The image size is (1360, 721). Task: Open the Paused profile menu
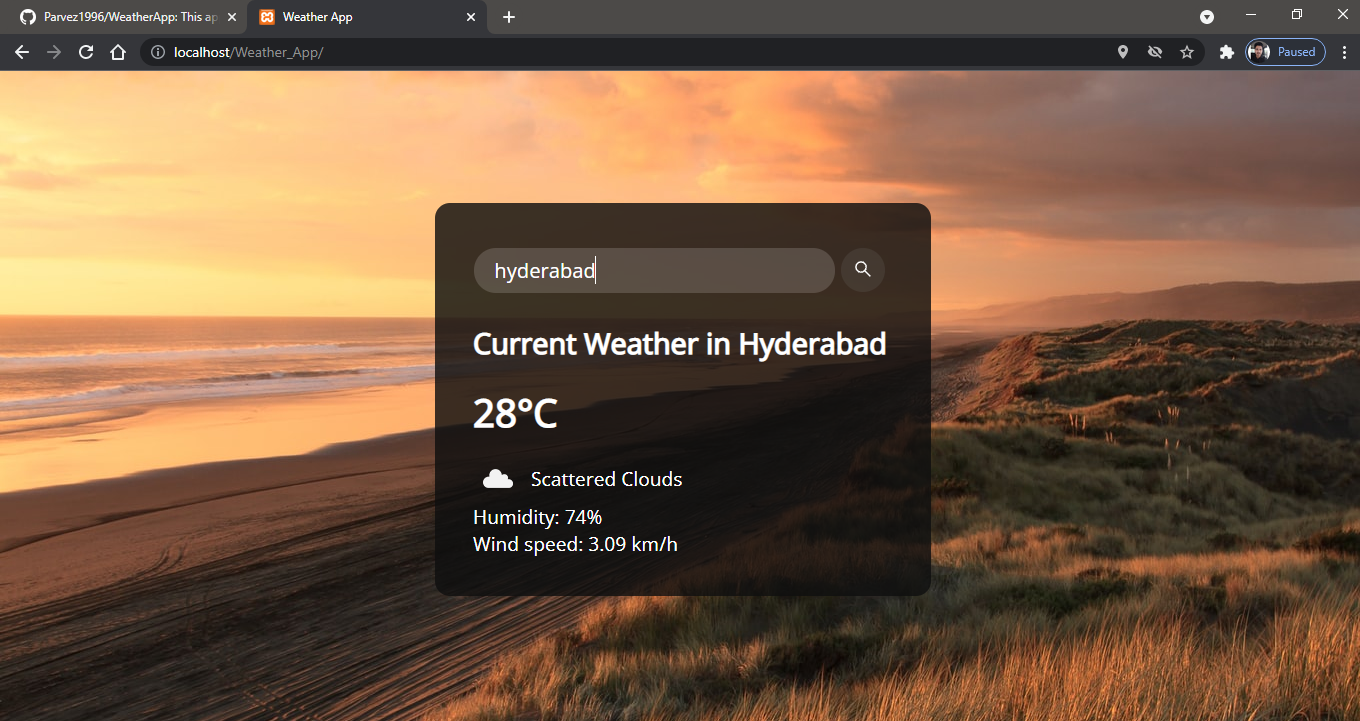(x=1285, y=51)
